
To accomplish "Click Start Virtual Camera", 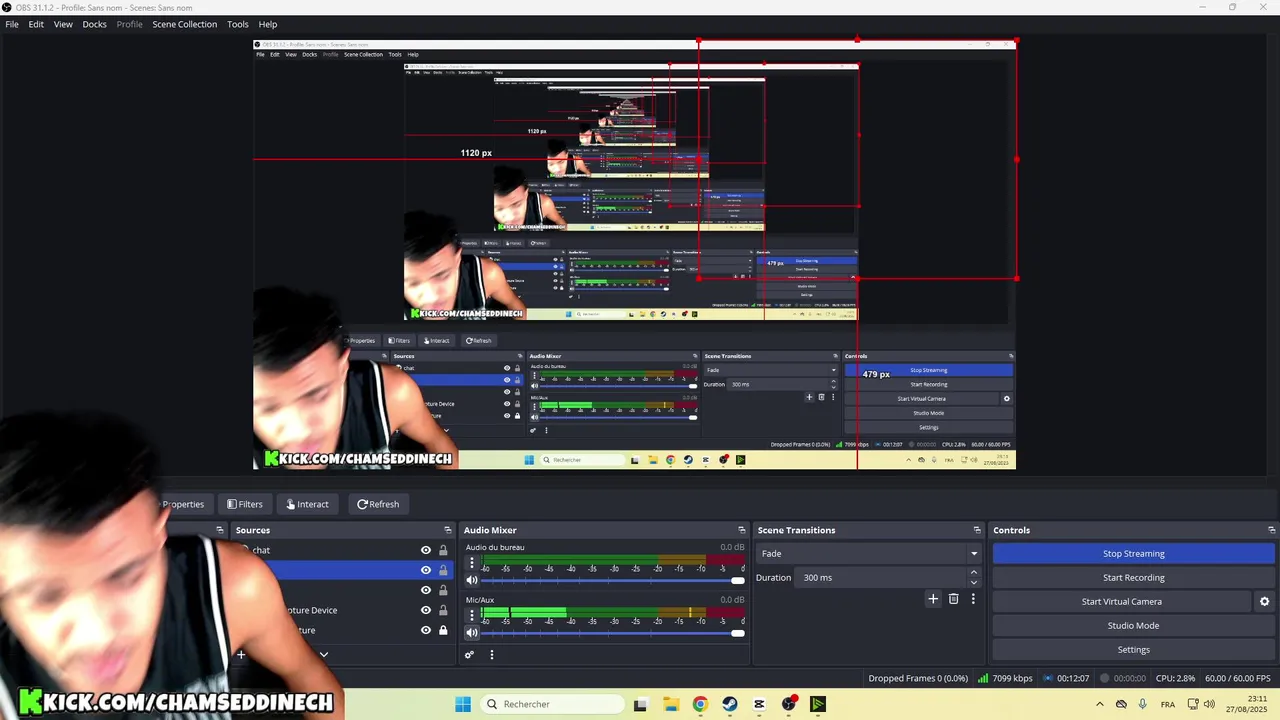I will 1121,601.
